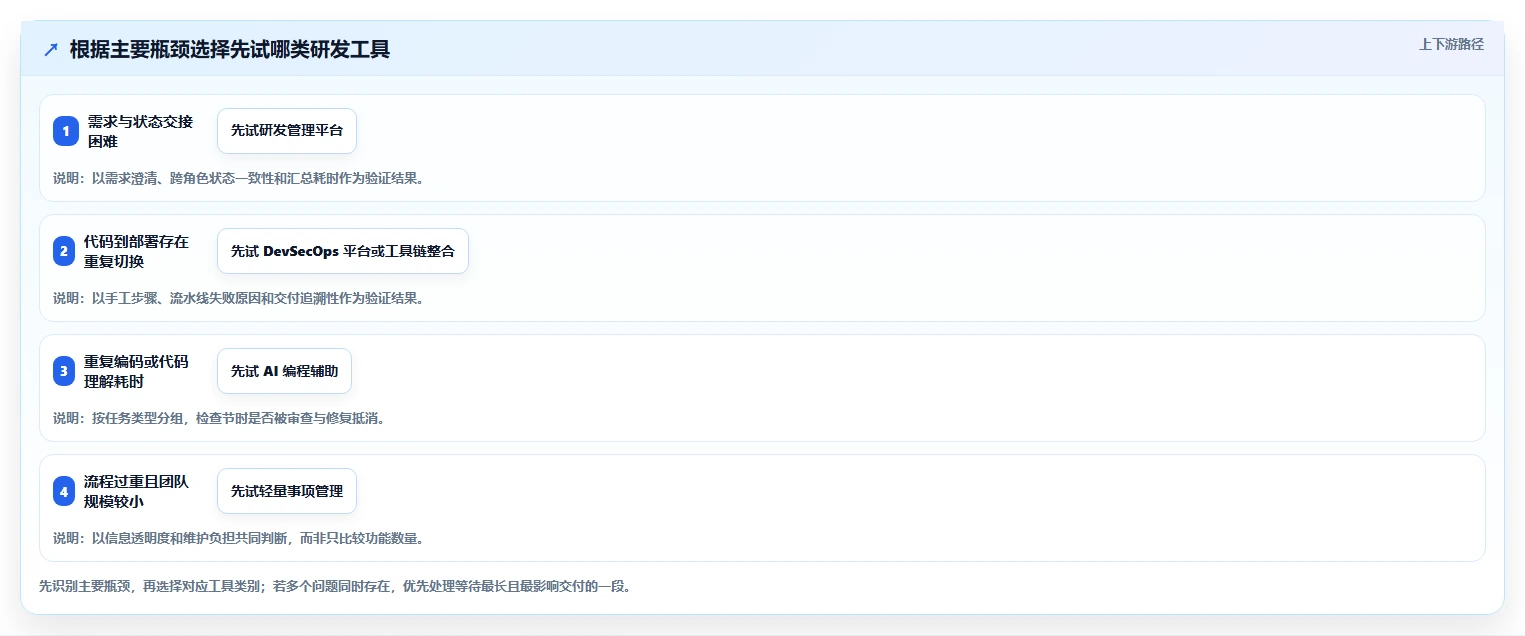Click the number 2 step badge
Screen dimensions: 1525x636
click(x=64, y=251)
